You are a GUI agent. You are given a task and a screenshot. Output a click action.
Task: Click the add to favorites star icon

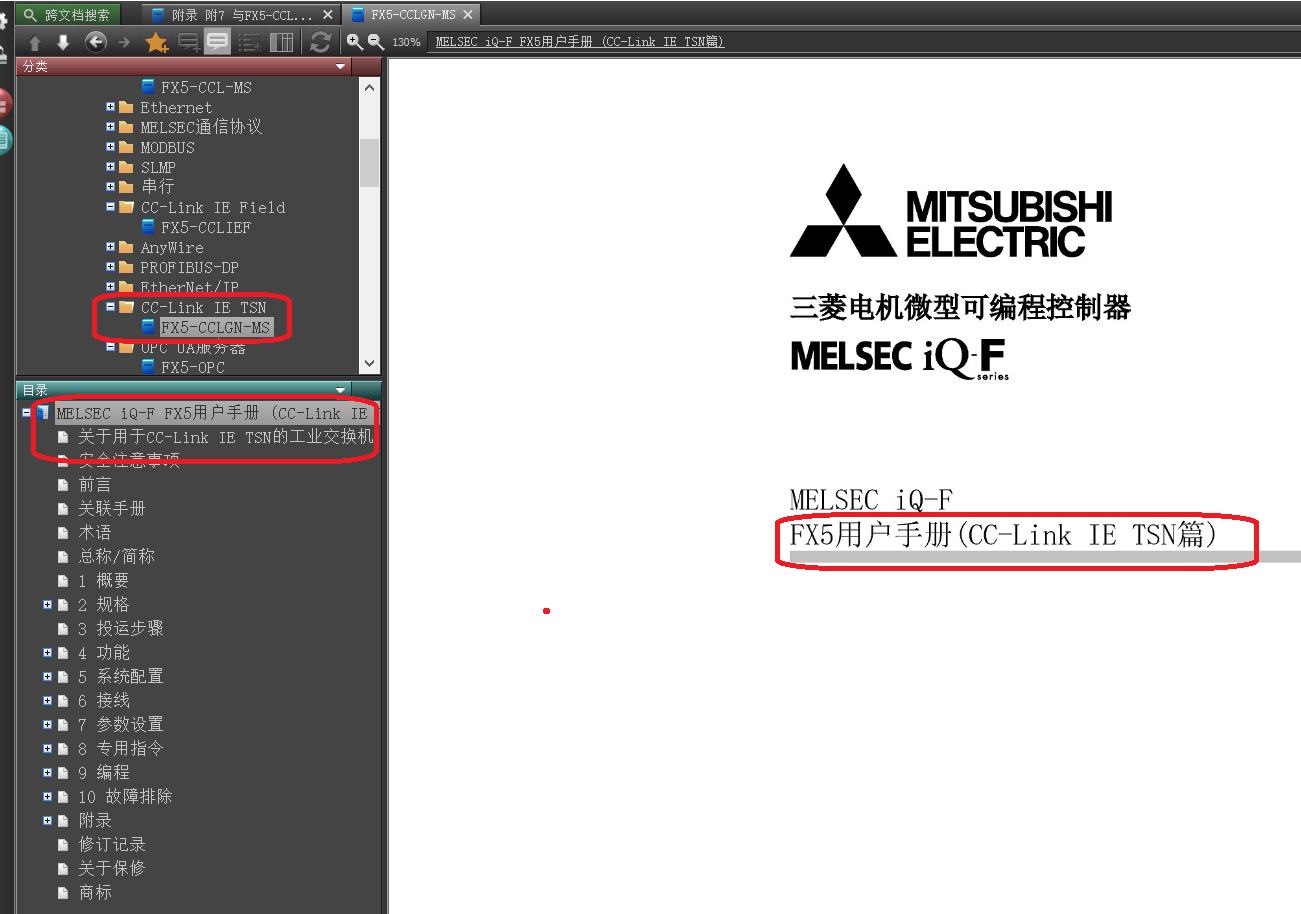coord(156,42)
